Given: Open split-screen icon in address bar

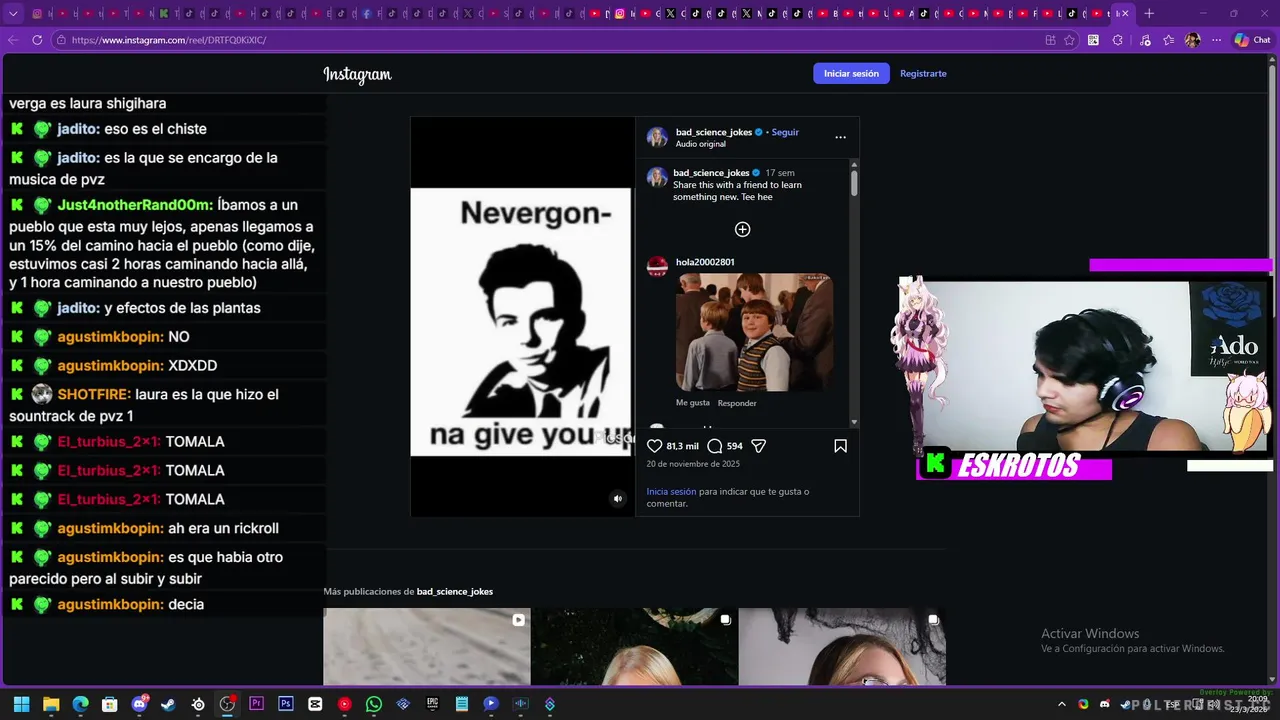Looking at the screenshot, I should pos(1050,40).
